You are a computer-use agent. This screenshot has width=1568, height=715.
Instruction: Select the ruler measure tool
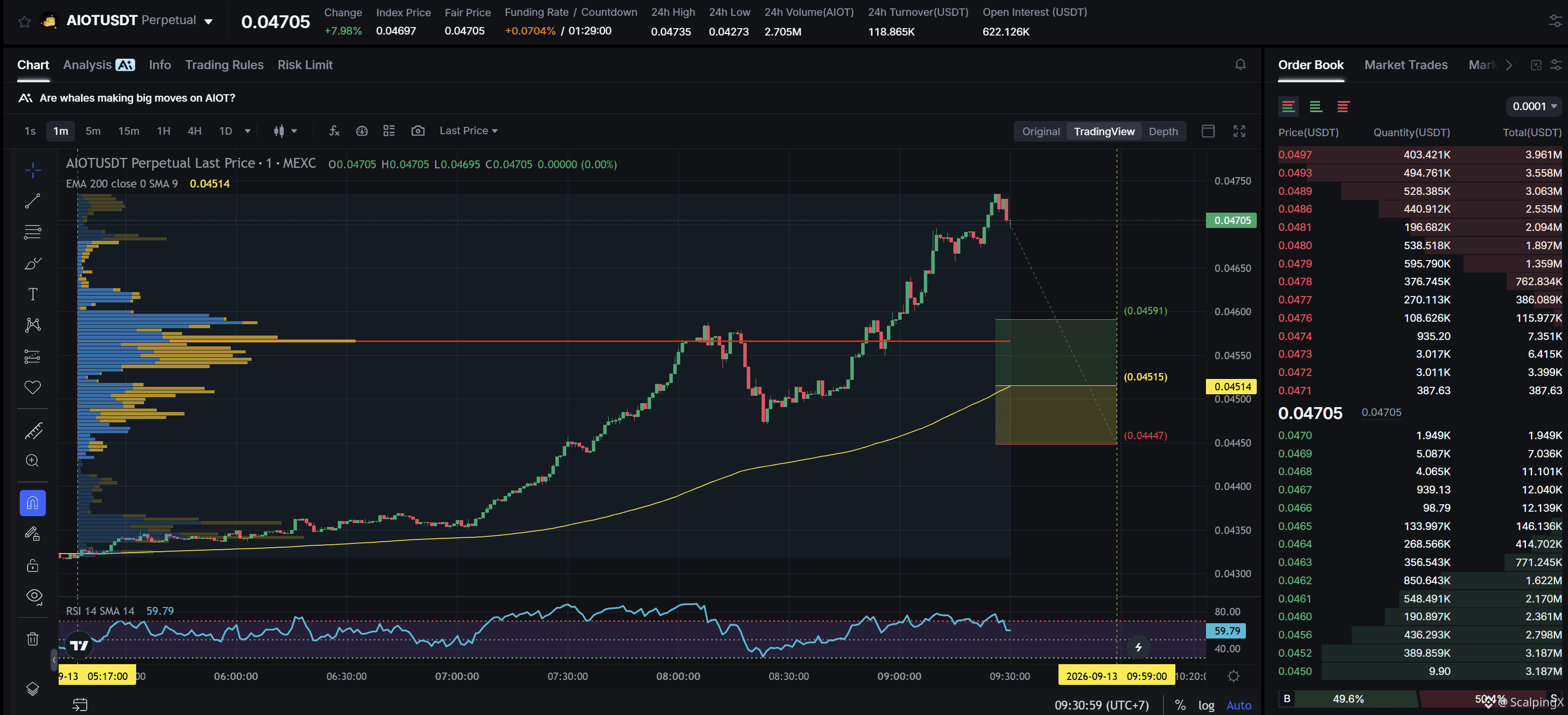pos(33,431)
